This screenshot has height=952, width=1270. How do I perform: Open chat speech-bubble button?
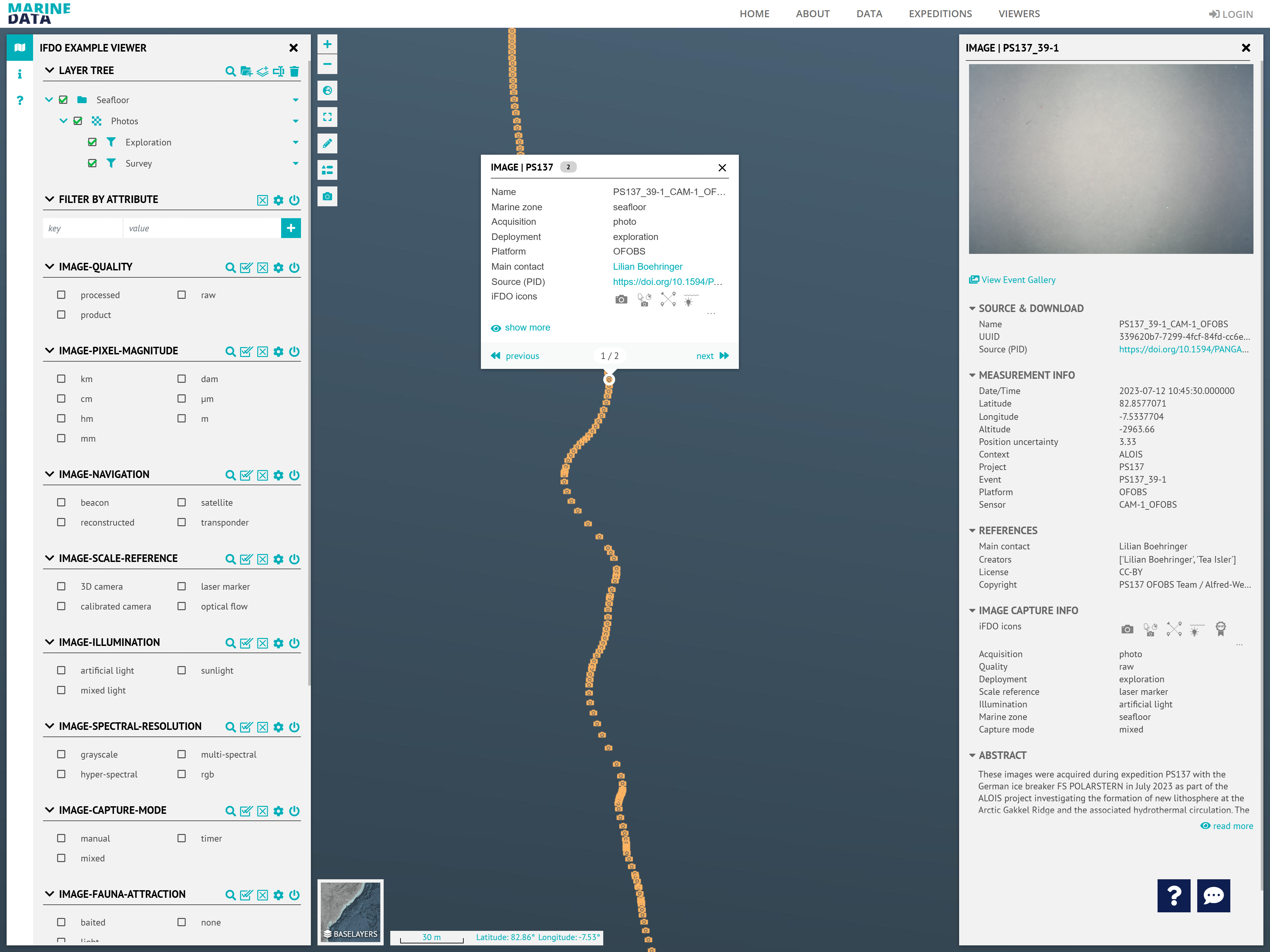click(1213, 895)
